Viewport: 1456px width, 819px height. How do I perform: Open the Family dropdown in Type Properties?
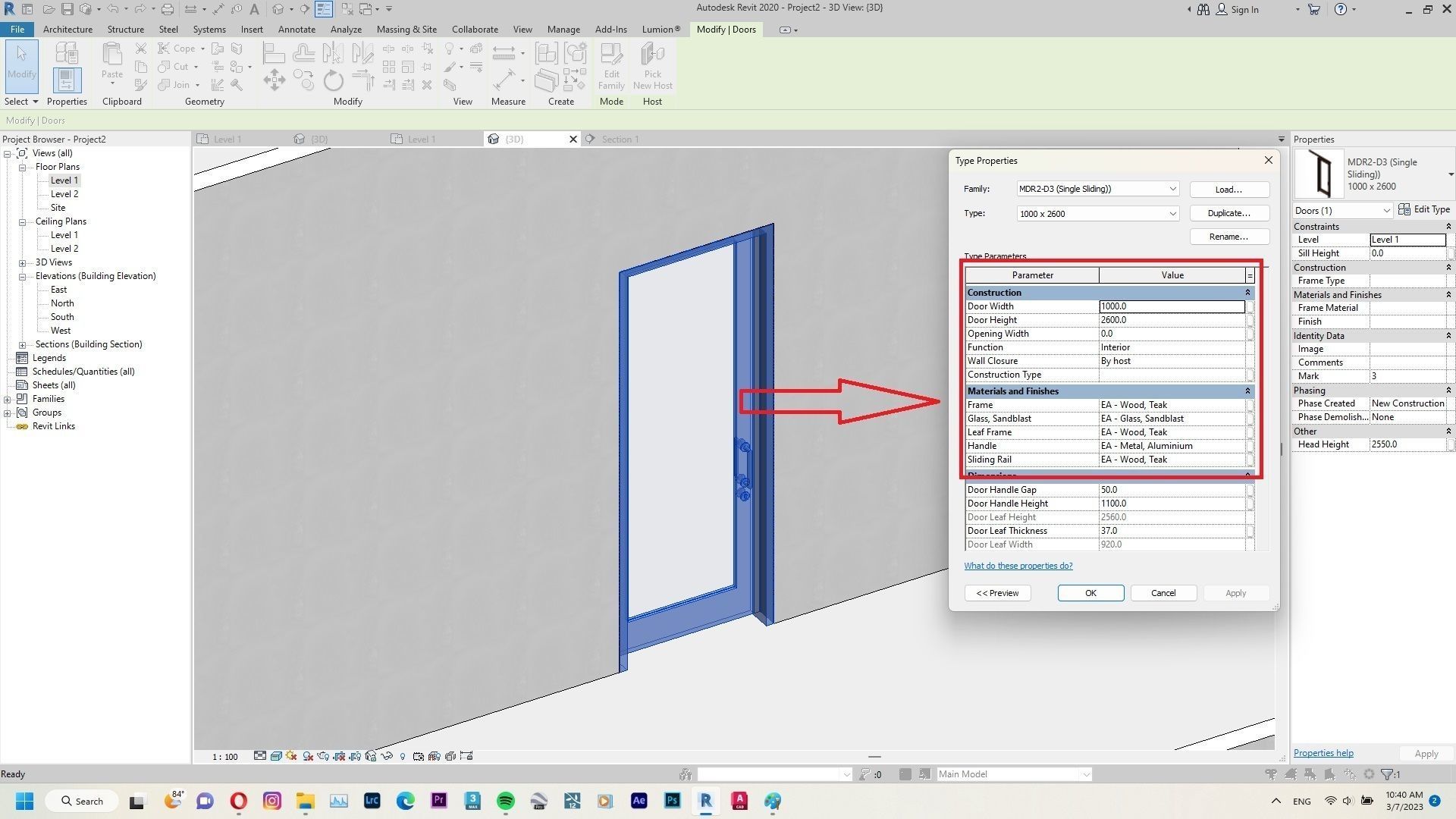tap(1172, 189)
